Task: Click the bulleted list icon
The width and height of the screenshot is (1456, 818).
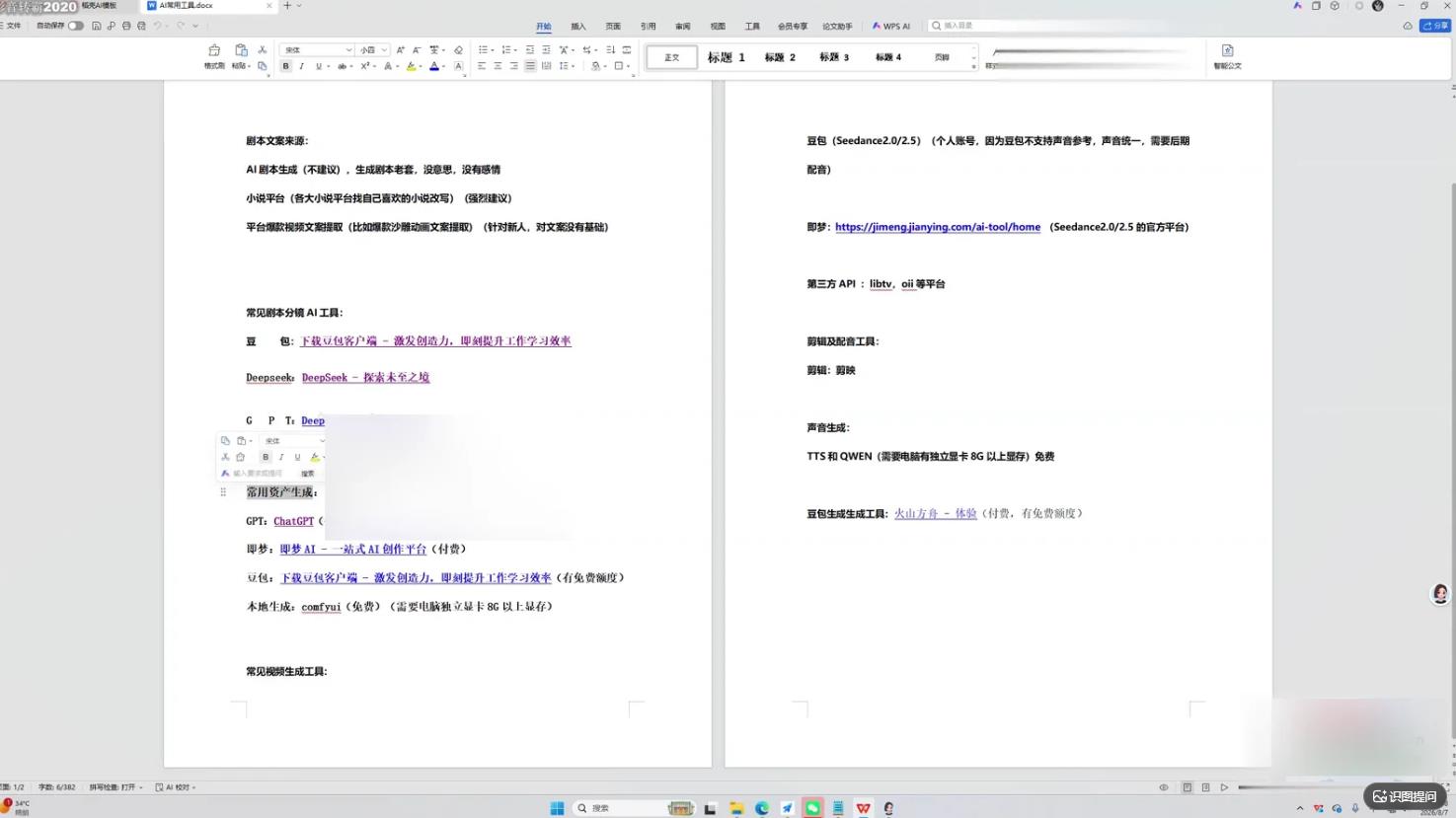Action: [483, 49]
